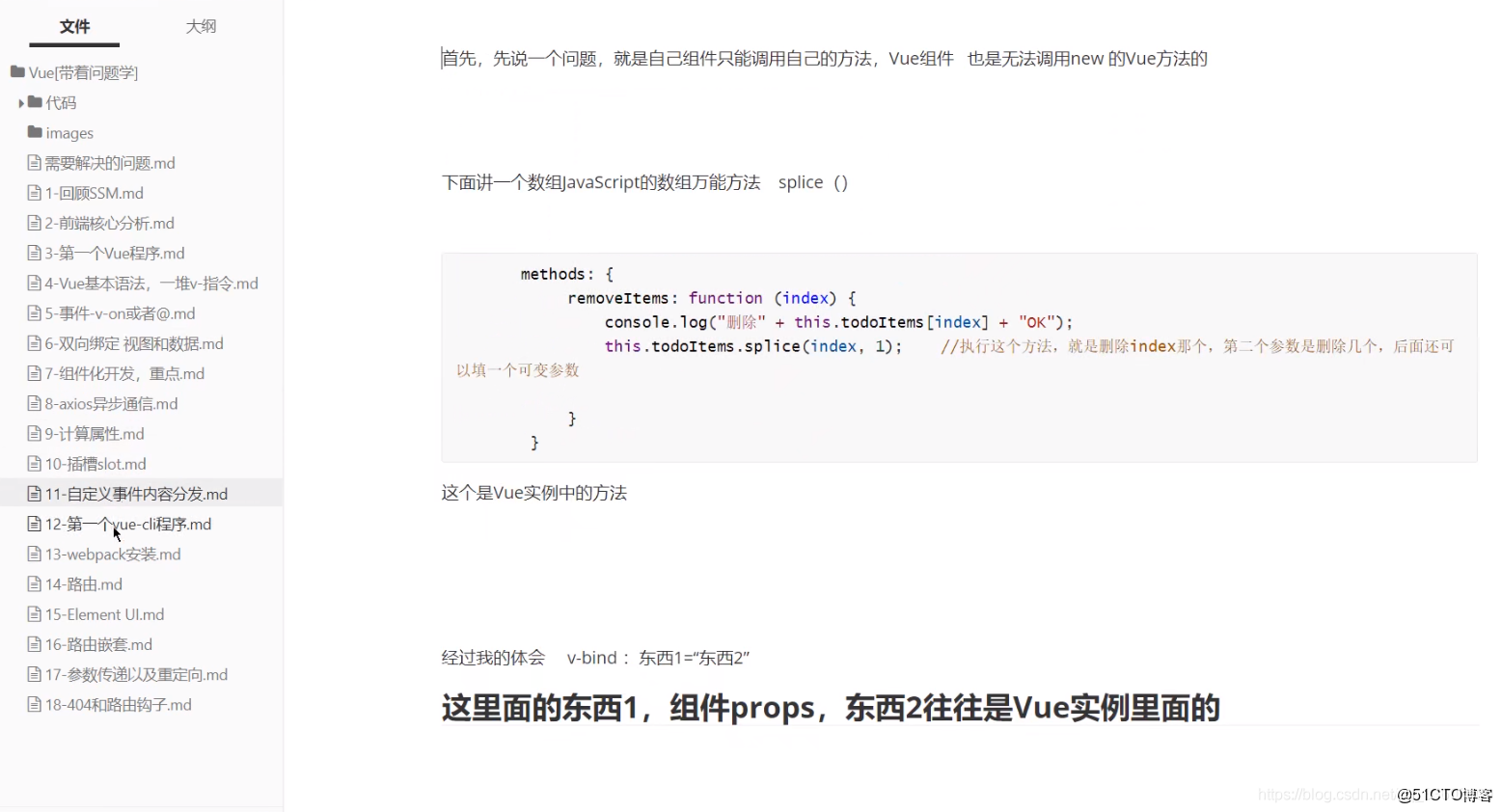This screenshot has height=812, width=1502.
Task: Open 16-路由嵌套.md file
Action: [99, 644]
